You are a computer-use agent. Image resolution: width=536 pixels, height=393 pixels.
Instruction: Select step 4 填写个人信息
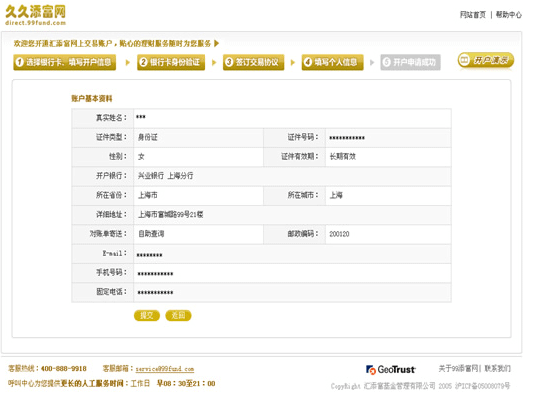[332, 62]
